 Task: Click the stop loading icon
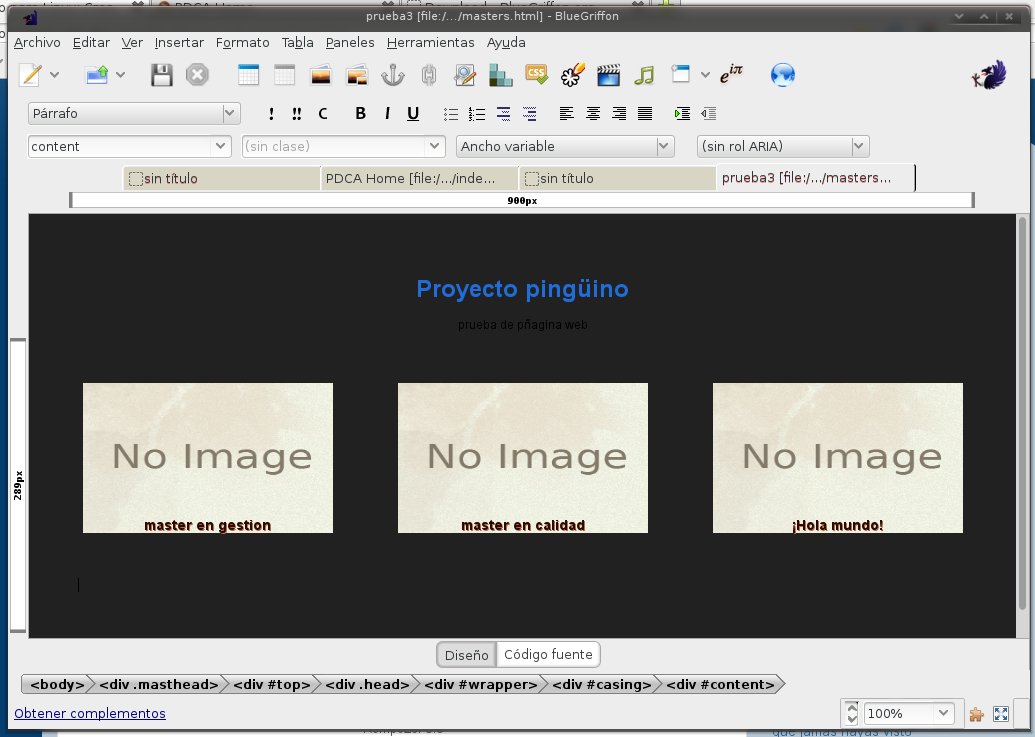pyautogui.click(x=197, y=75)
